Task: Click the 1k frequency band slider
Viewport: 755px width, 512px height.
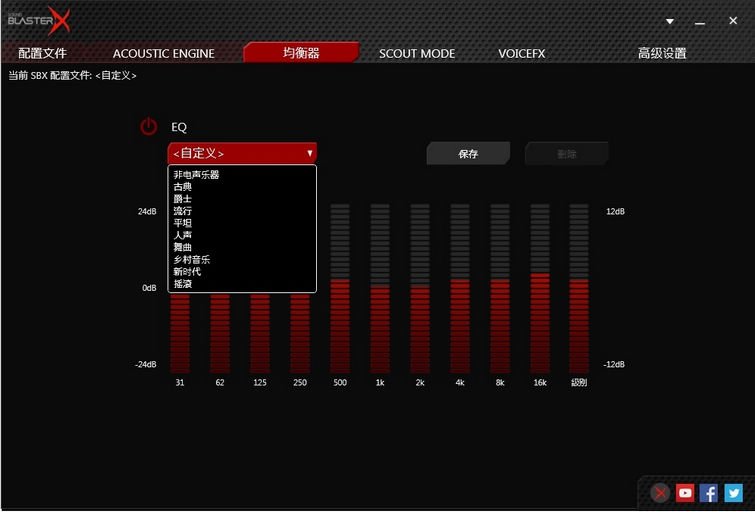Action: point(380,288)
